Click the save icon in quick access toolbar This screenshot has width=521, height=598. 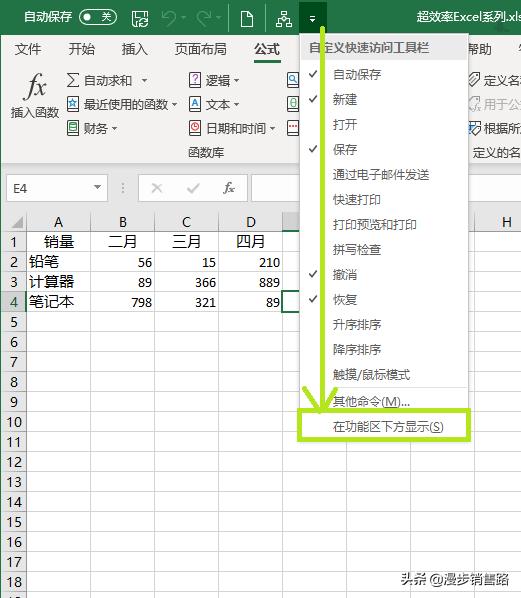tap(140, 18)
